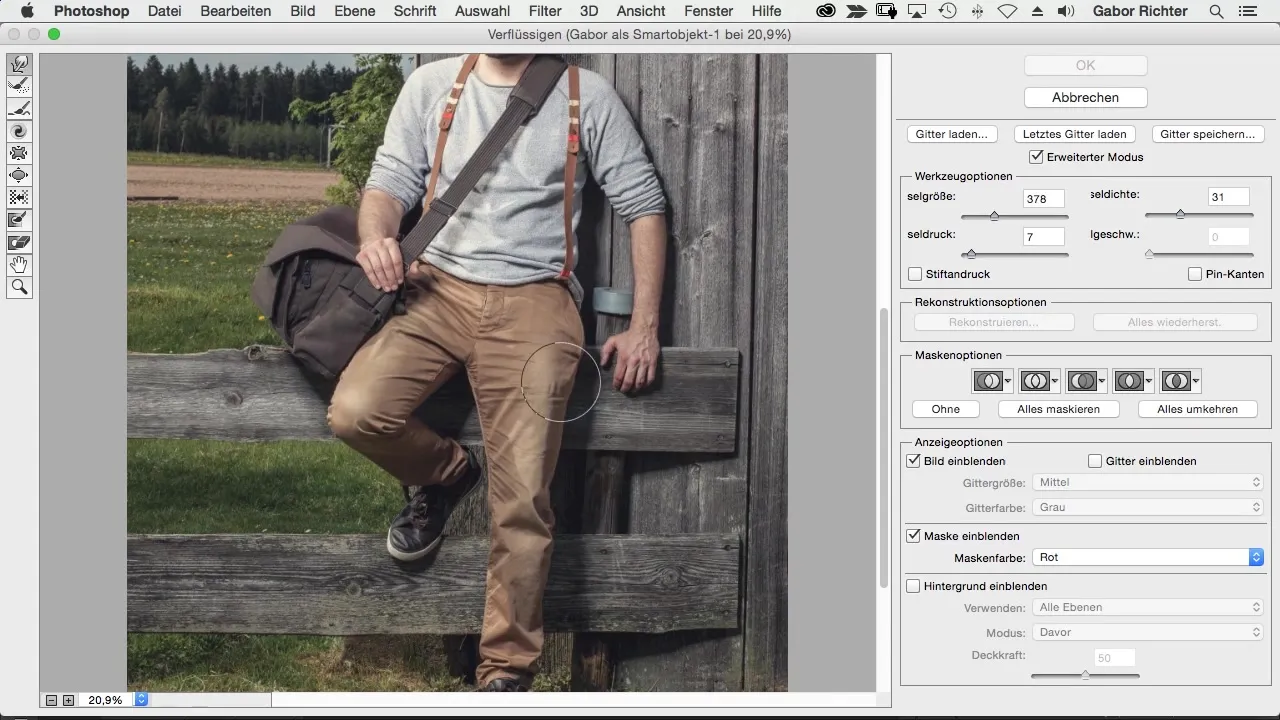This screenshot has height=720, width=1280.
Task: Enable Stiftandruck checkbox
Action: (x=914, y=274)
